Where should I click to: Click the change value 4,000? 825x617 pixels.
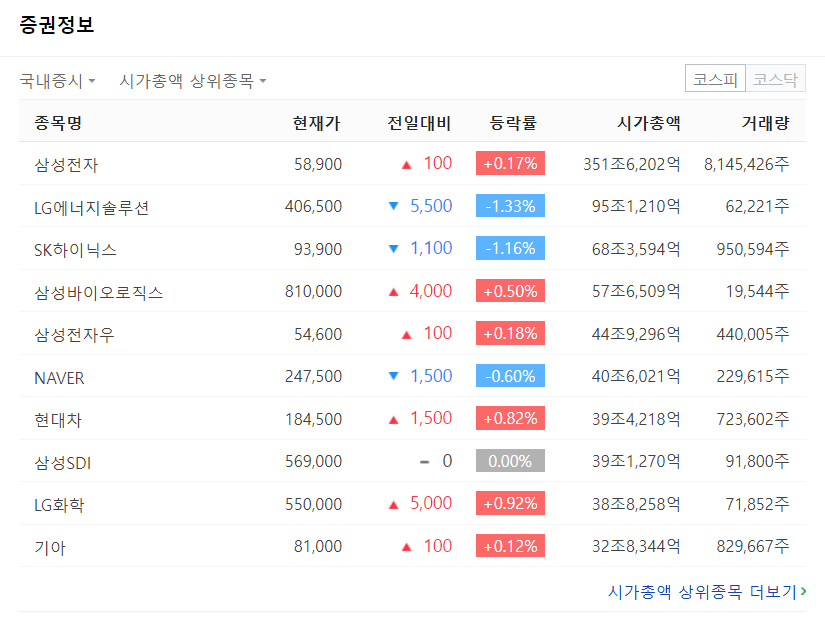pos(431,291)
